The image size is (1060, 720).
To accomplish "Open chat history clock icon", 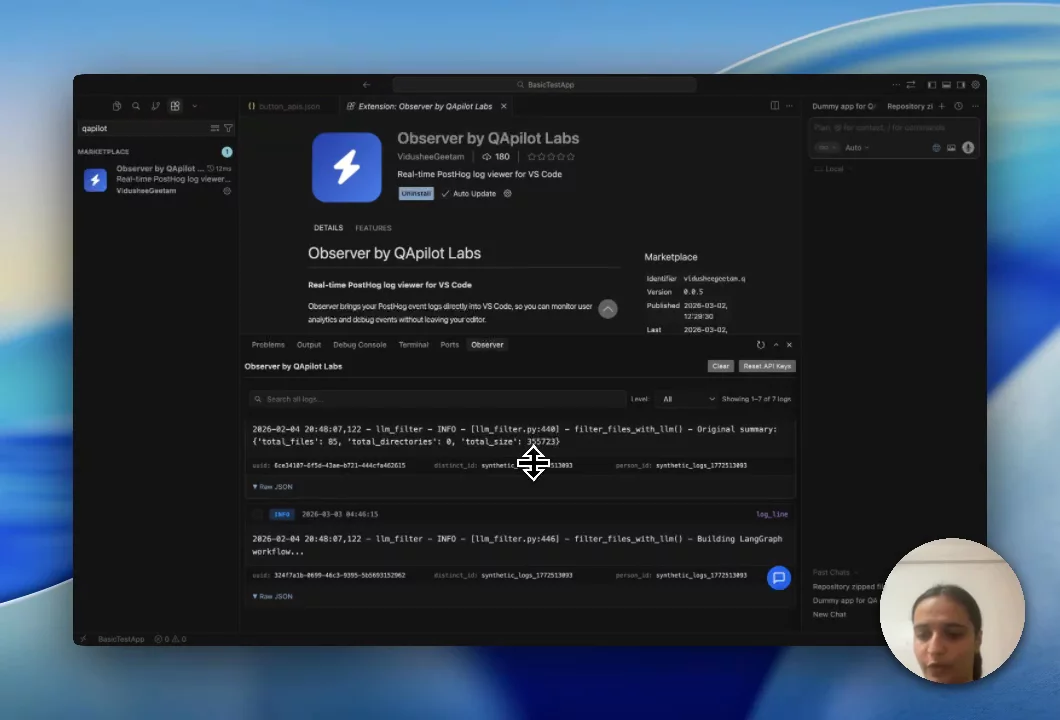I will [959, 106].
